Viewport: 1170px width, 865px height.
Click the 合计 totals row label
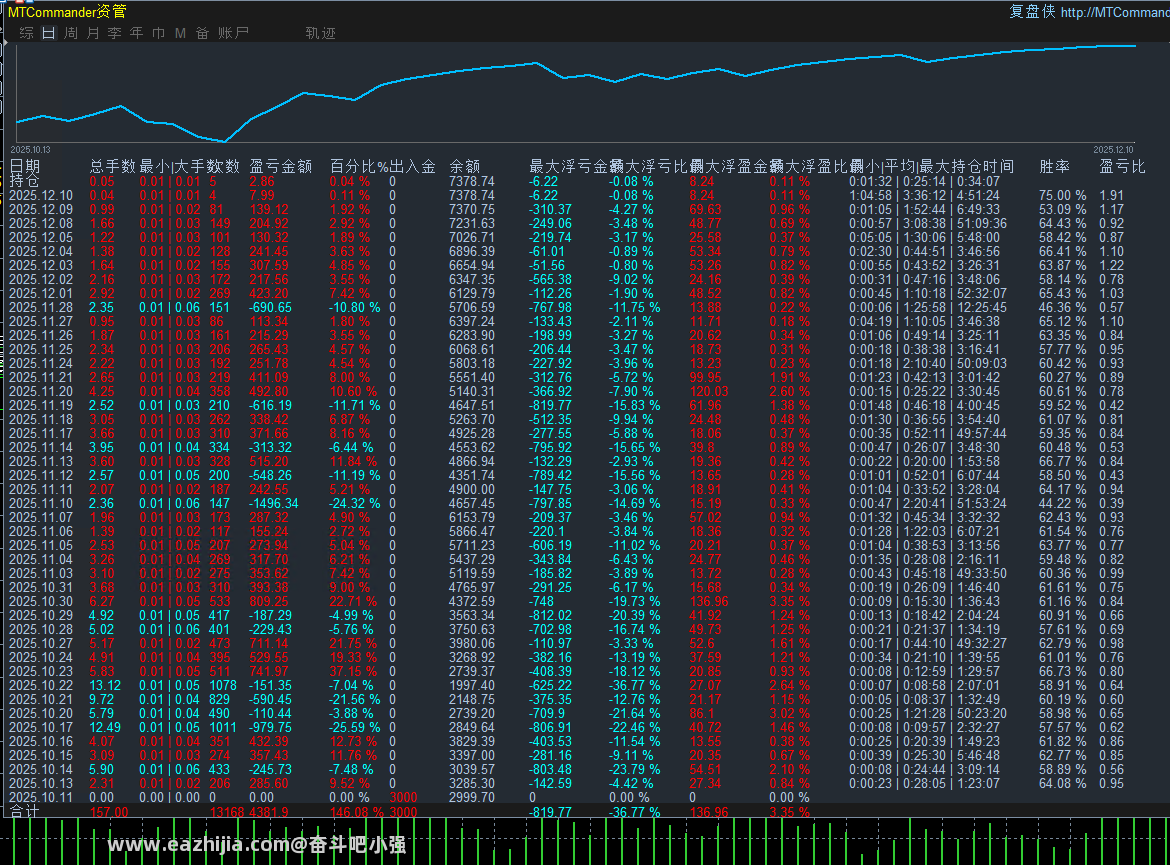[24, 812]
